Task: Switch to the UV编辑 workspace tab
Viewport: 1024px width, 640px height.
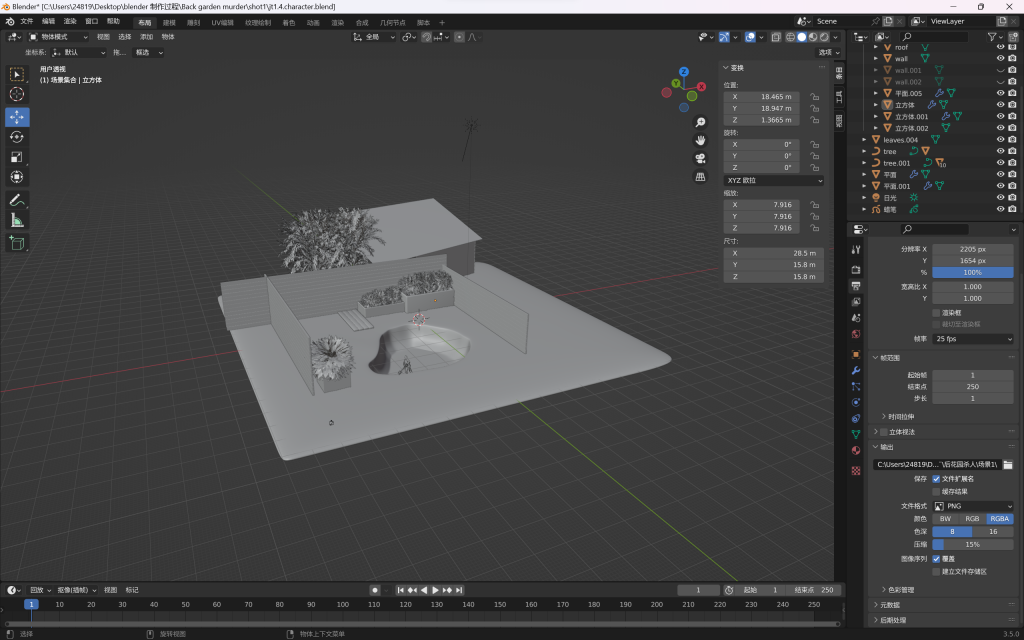Action: pyautogui.click(x=221, y=21)
